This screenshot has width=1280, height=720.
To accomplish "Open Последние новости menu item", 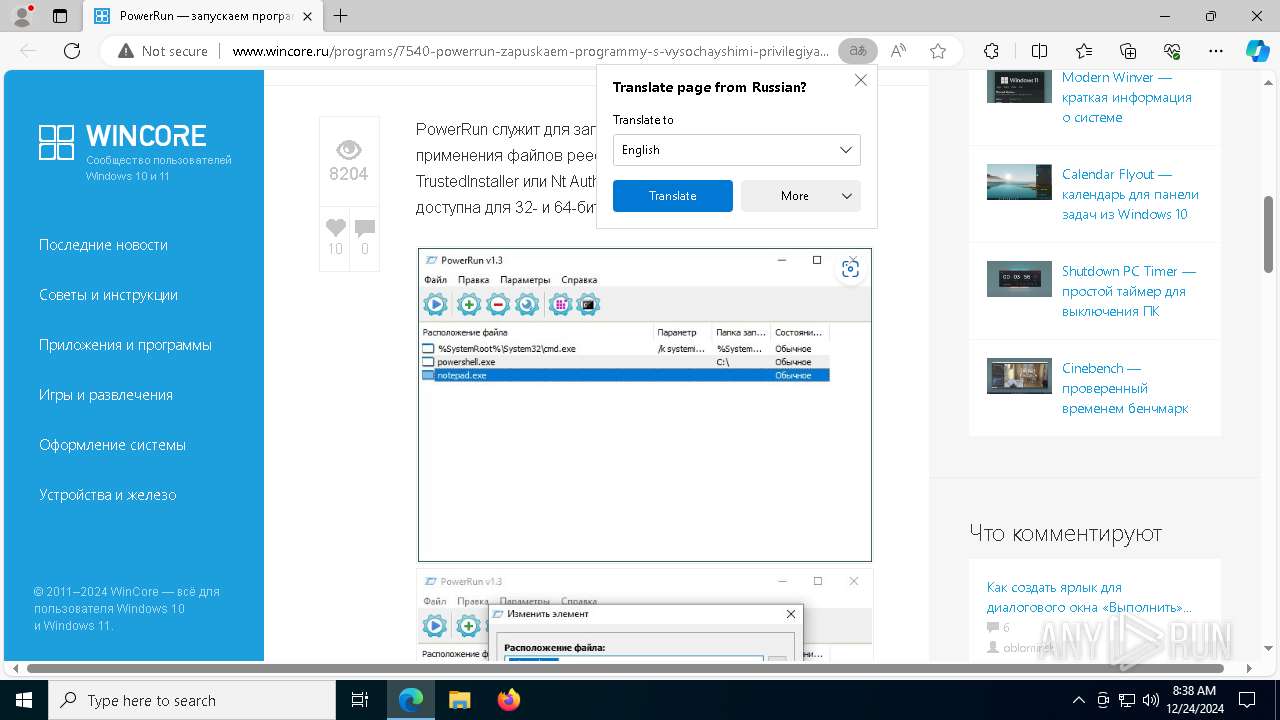I will click(x=103, y=245).
